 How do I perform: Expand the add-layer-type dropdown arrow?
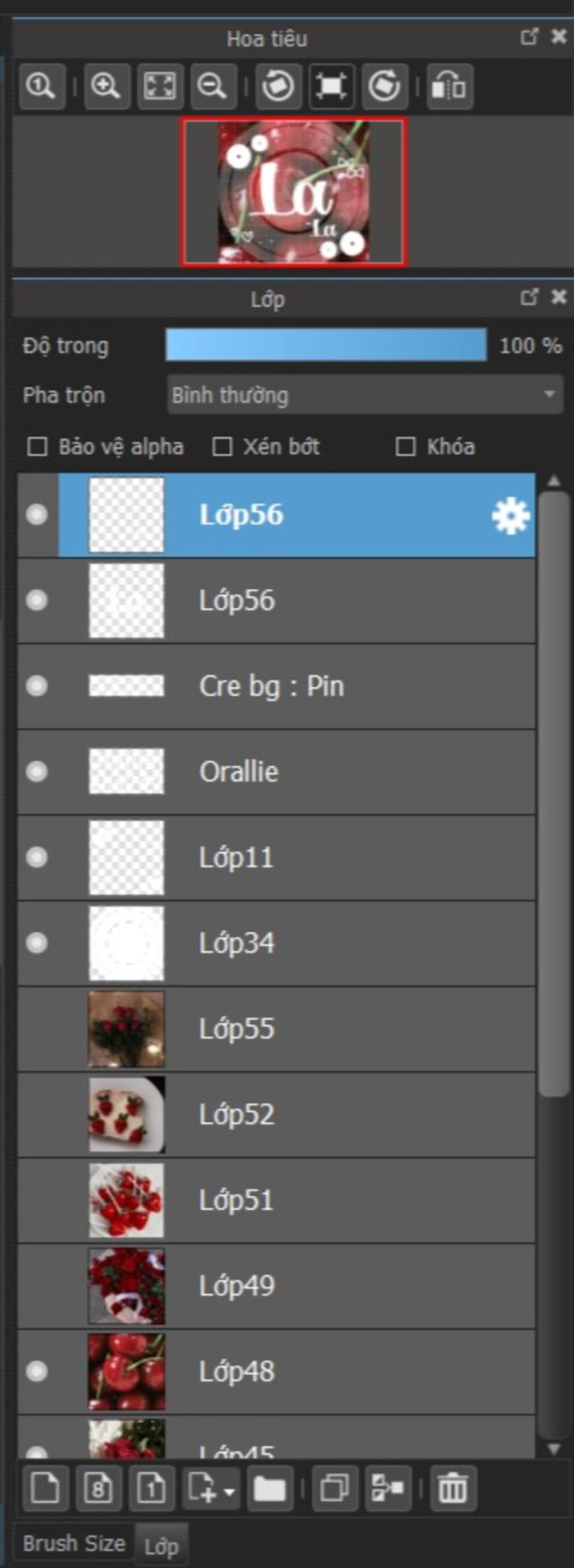tap(229, 1491)
